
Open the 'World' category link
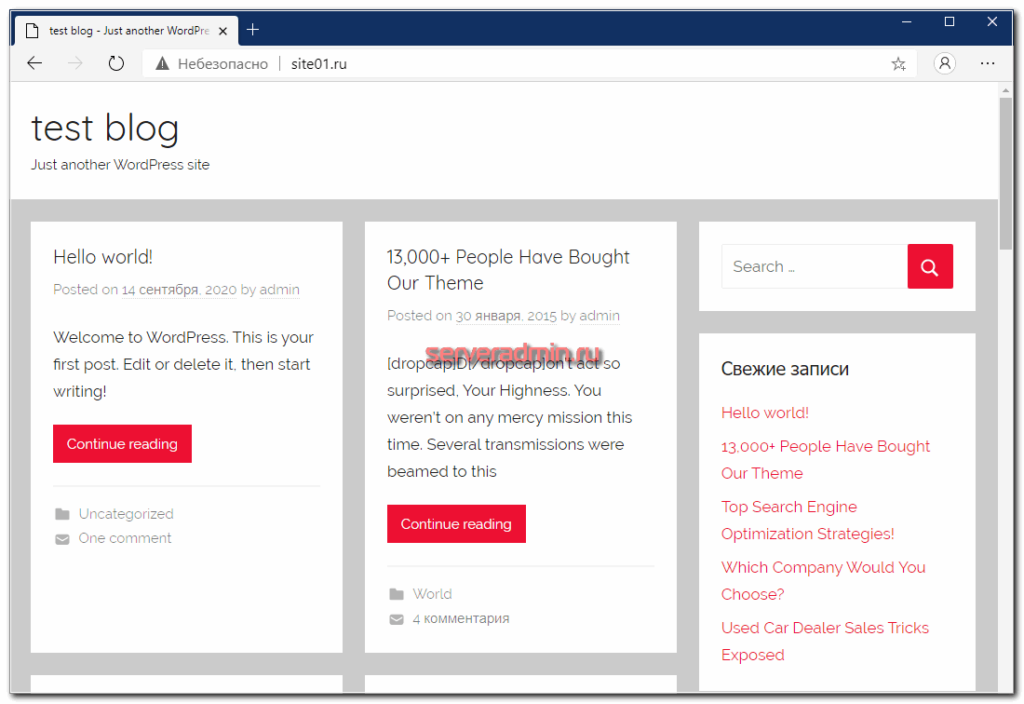click(x=433, y=593)
